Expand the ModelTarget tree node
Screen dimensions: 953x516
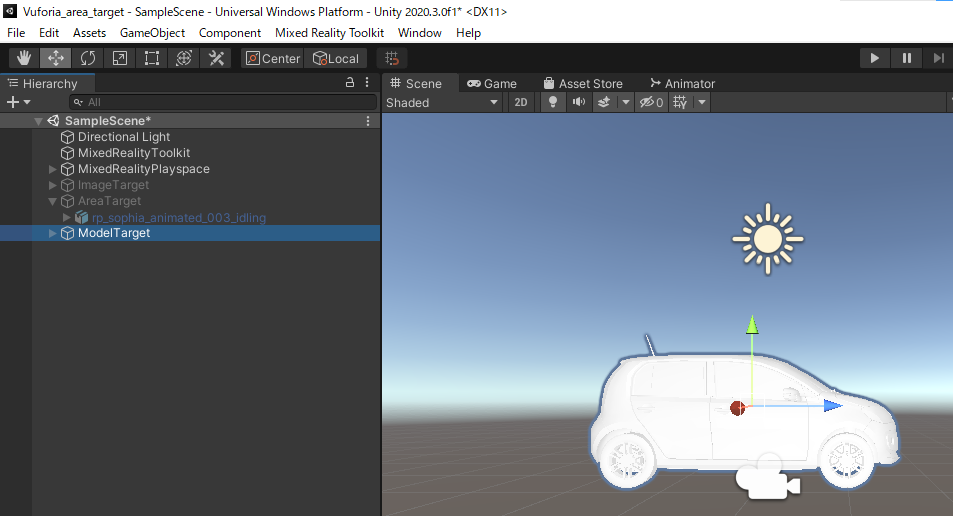[53, 233]
